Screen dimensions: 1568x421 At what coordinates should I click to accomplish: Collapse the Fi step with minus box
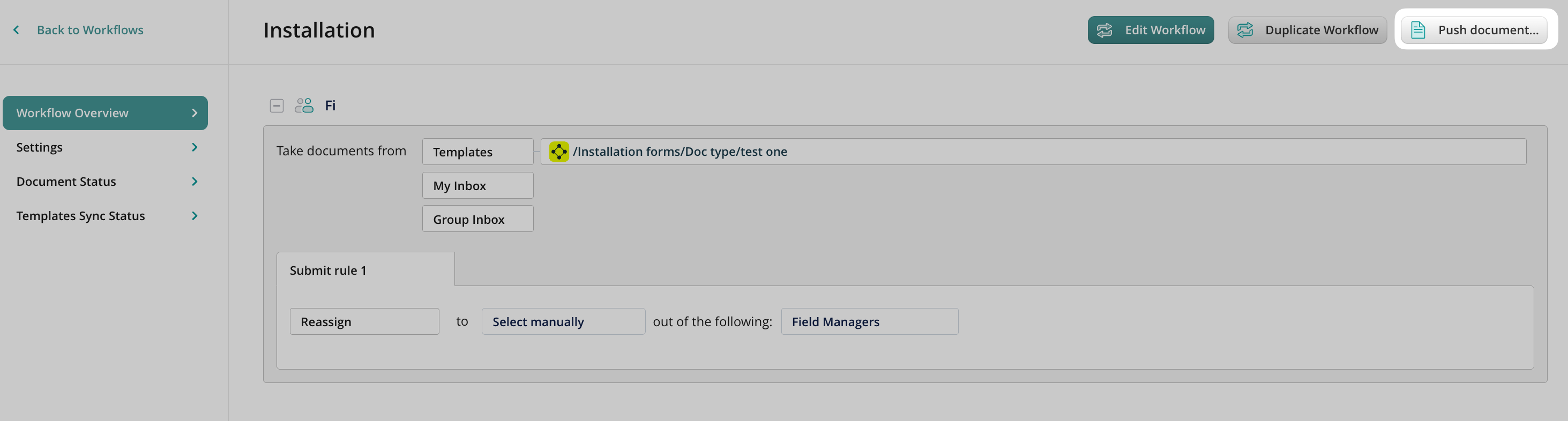277,106
